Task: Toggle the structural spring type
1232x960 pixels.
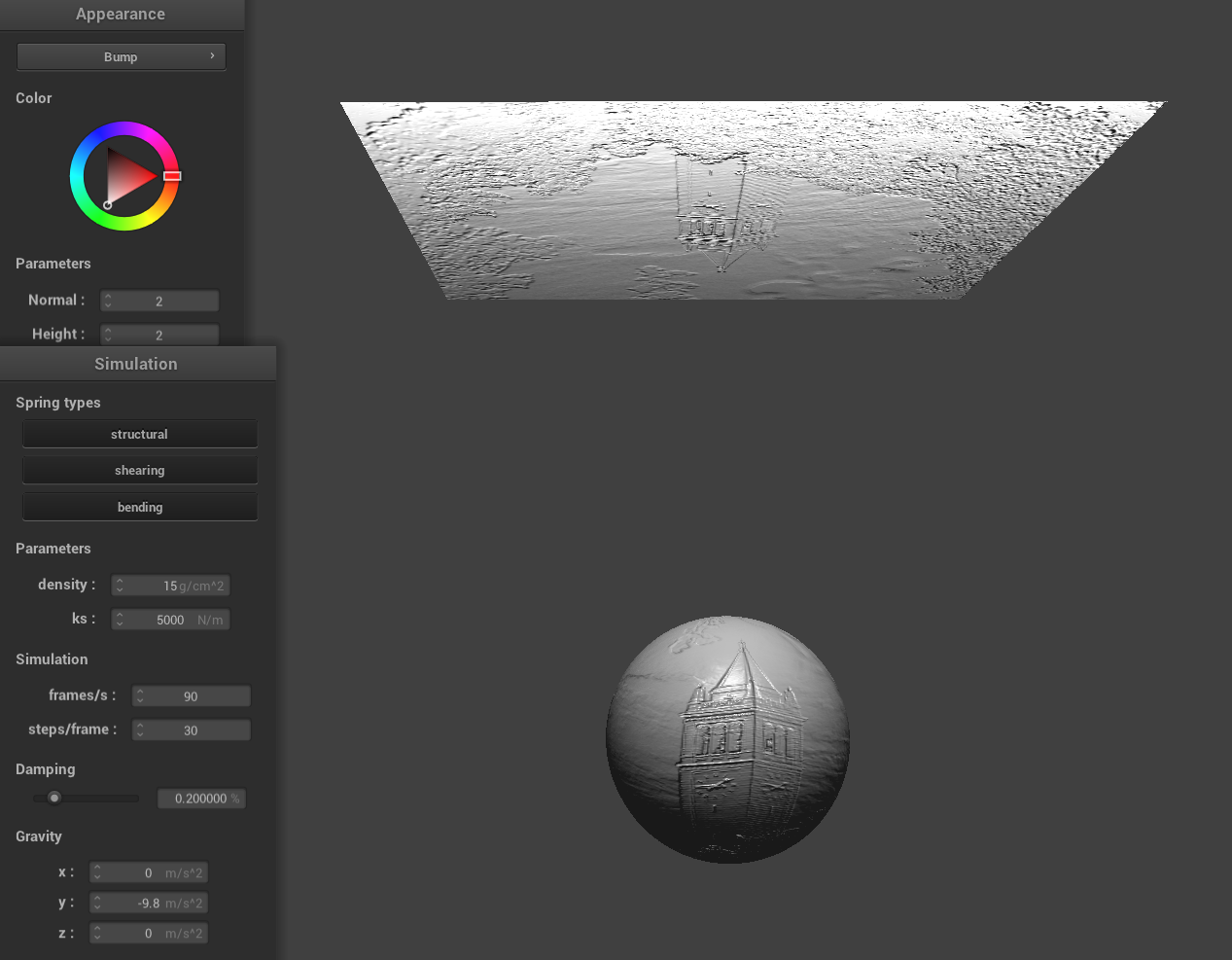Action: pos(140,435)
